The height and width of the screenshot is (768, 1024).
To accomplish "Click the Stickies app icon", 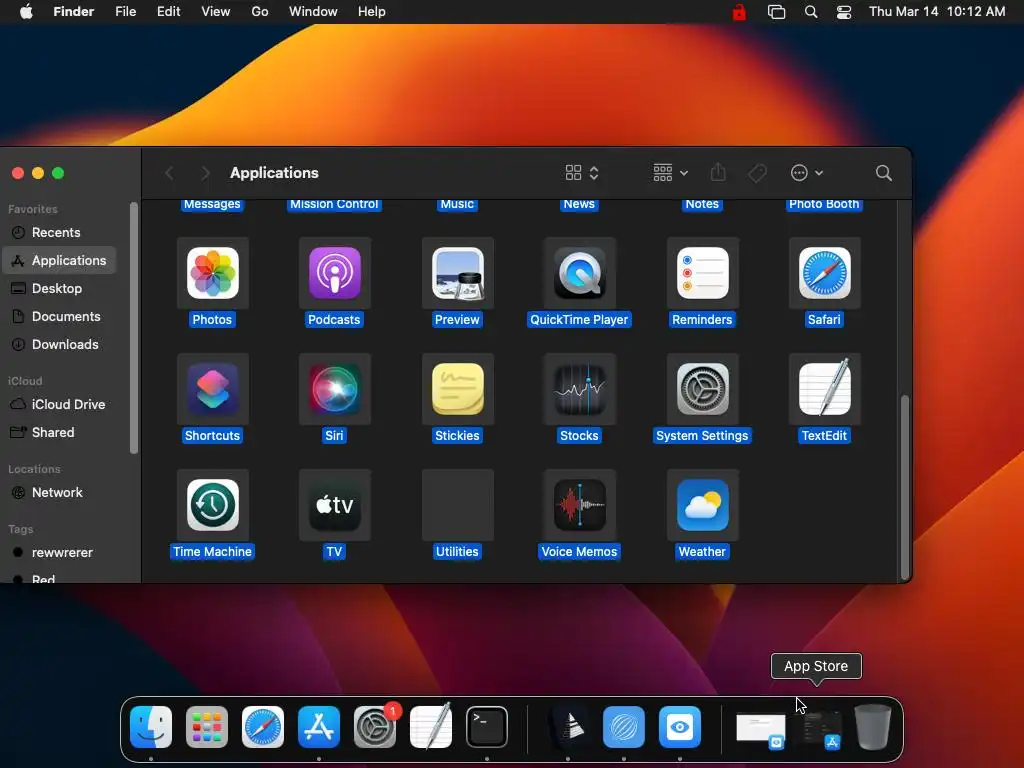I will [x=457, y=389].
